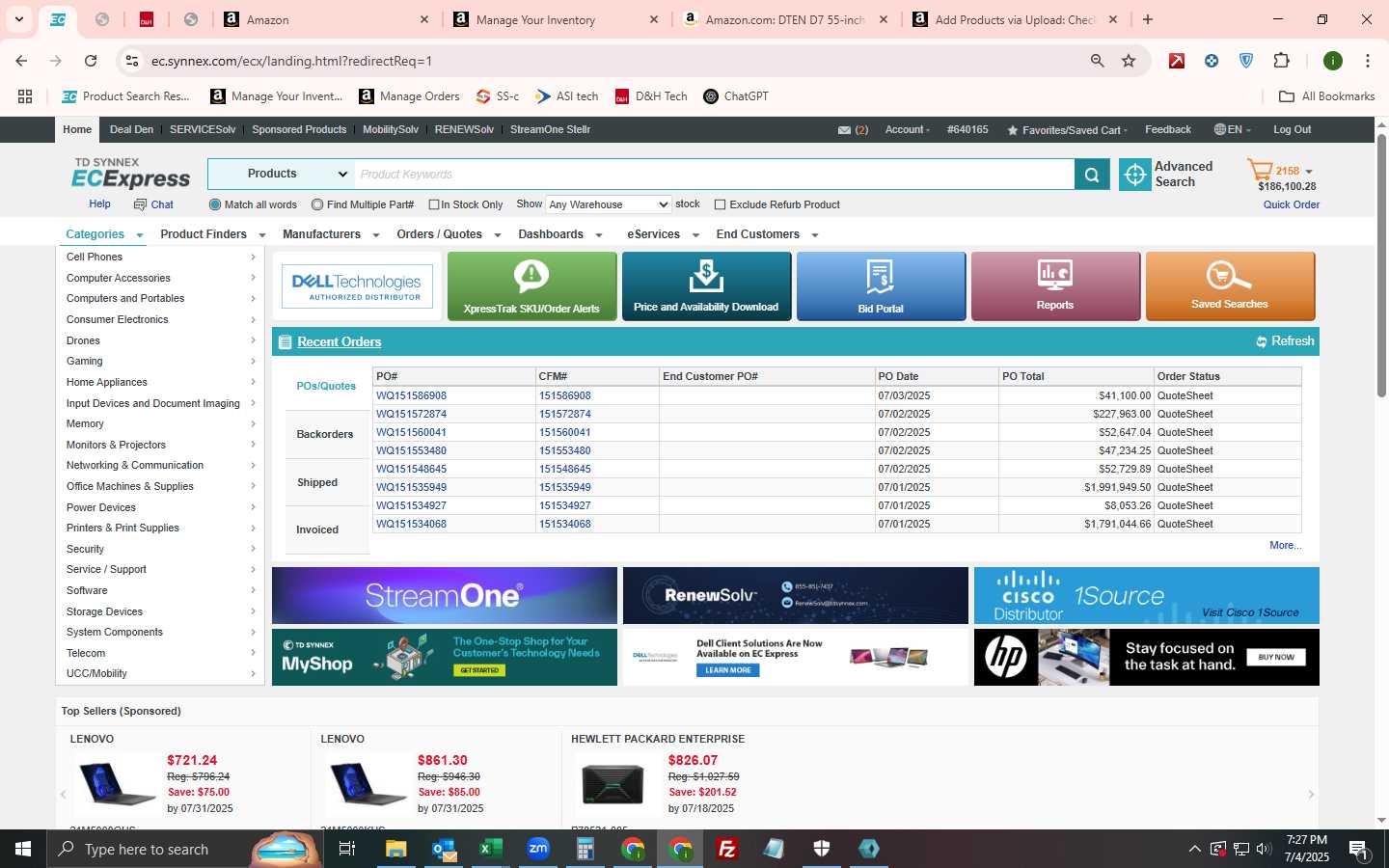This screenshot has width=1389, height=868.
Task: Expand the Account menu
Action: click(907, 129)
